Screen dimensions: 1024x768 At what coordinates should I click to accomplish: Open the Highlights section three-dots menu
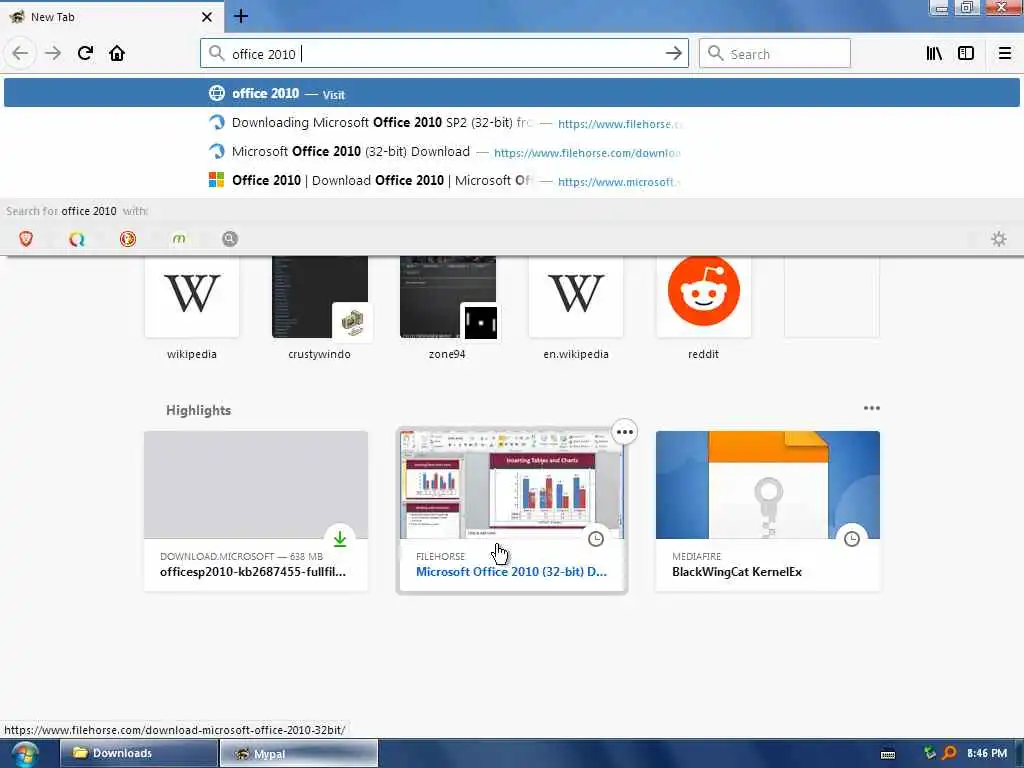(871, 408)
